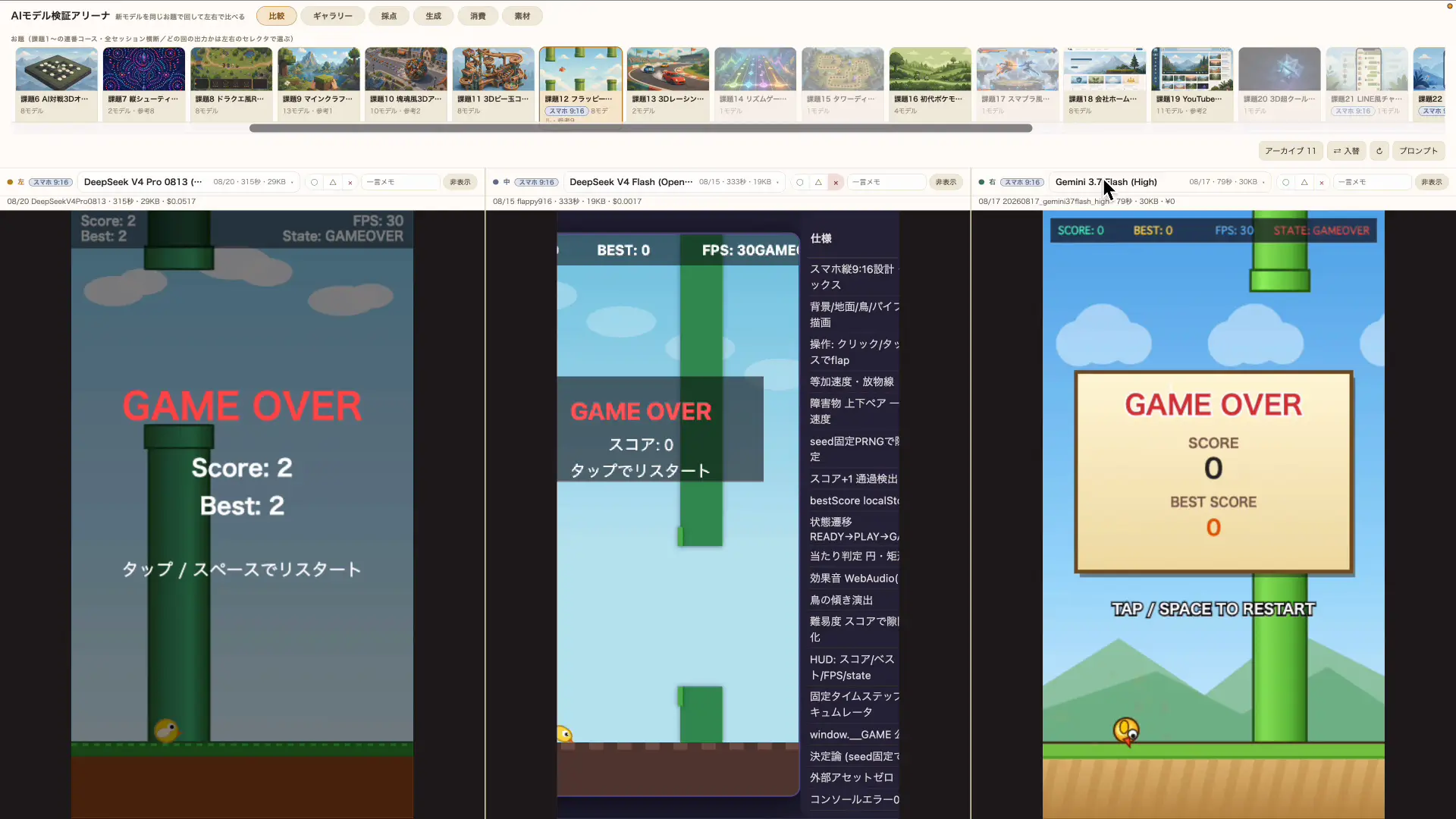Image resolution: width=1456 pixels, height=819 pixels.
Task: Click タップ / スペースでリスタート in left game
Action: click(x=242, y=570)
